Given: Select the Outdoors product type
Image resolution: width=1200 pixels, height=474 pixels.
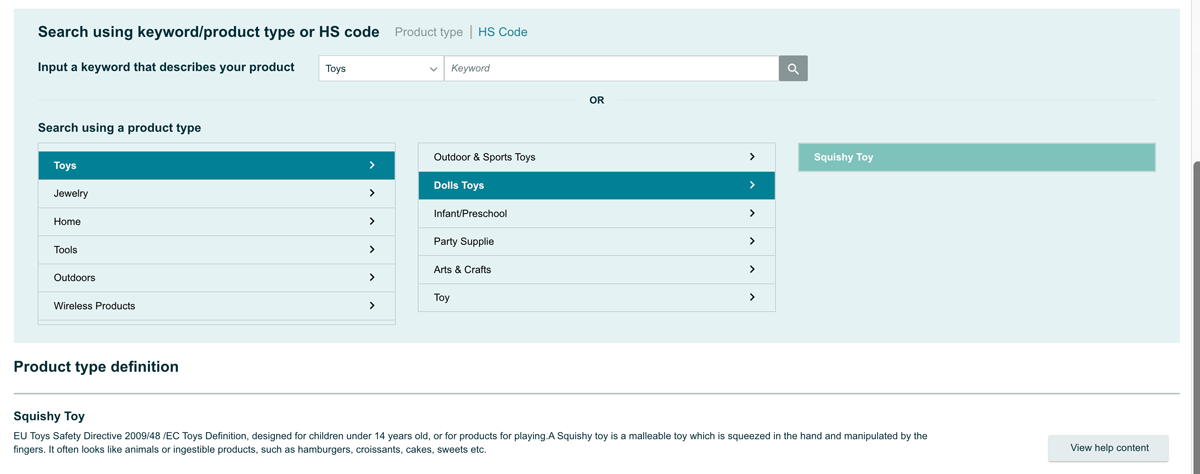Looking at the screenshot, I should [x=75, y=278].
